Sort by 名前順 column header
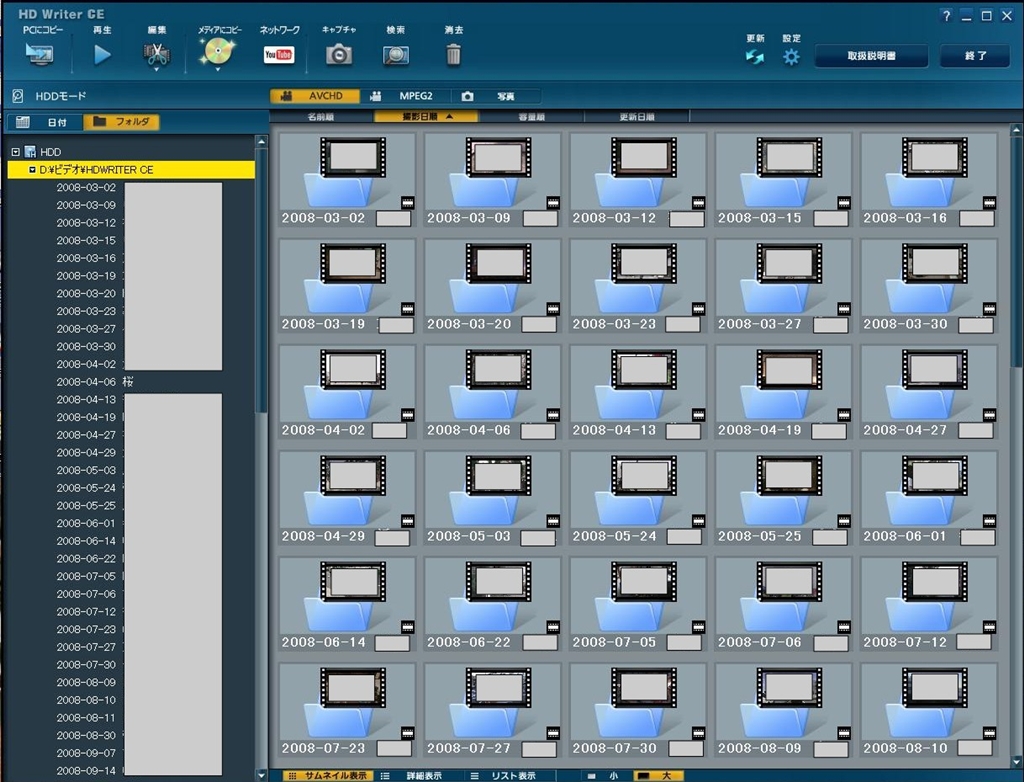Screen dimensions: 1024x782 [320, 117]
